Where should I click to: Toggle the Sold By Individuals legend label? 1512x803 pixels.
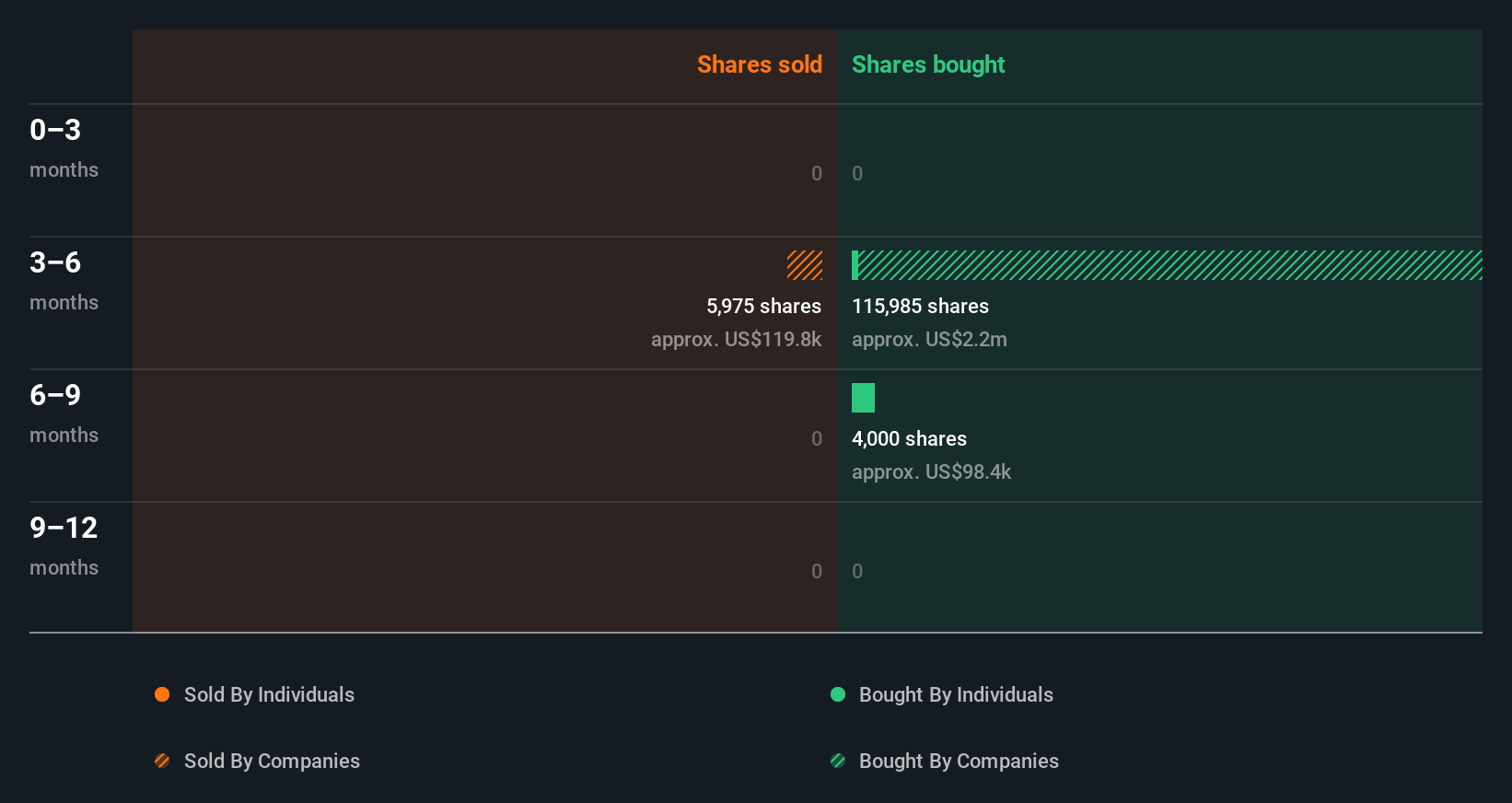coord(269,694)
